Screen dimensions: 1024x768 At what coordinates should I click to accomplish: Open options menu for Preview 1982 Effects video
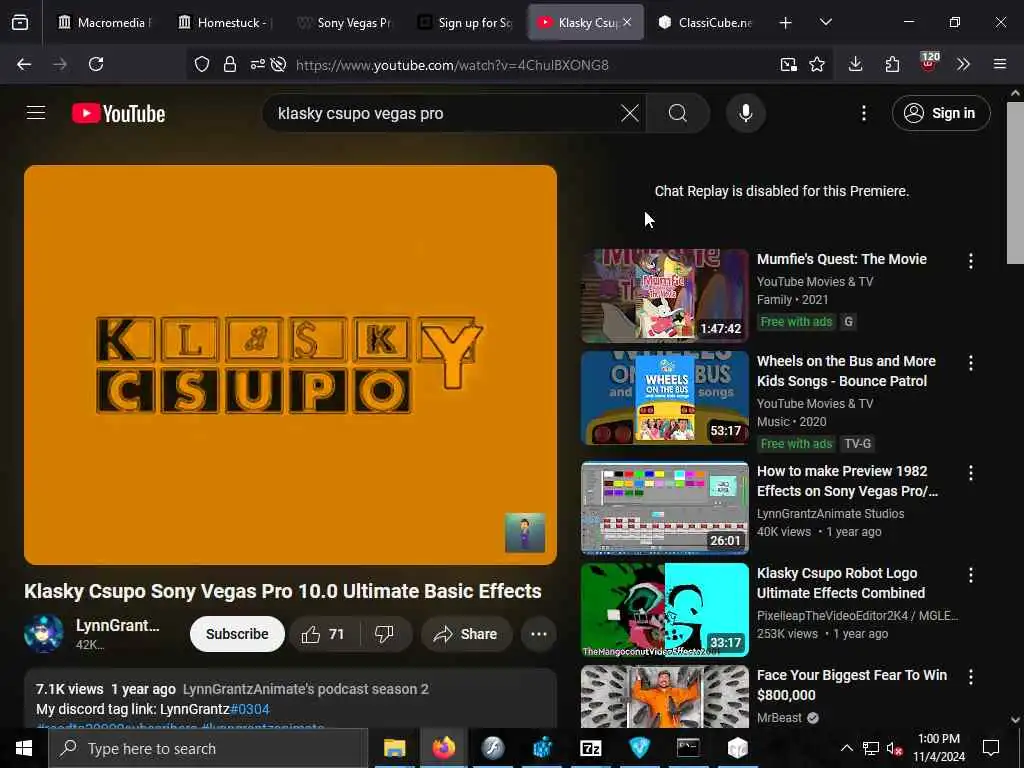971,473
